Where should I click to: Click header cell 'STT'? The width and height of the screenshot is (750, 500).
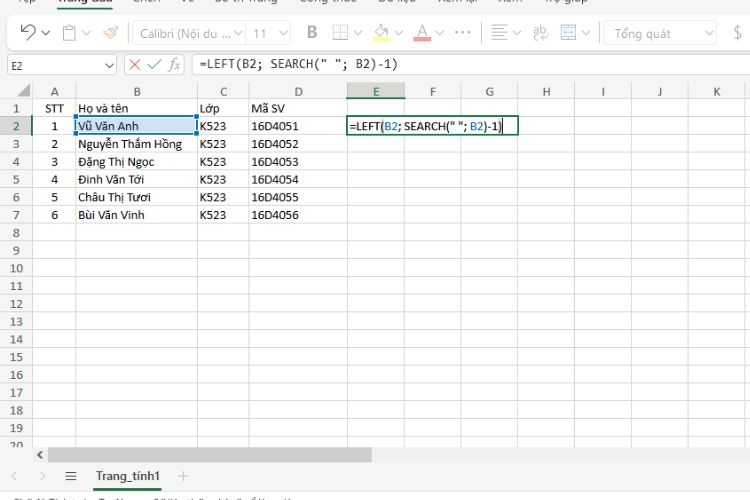click(x=54, y=109)
